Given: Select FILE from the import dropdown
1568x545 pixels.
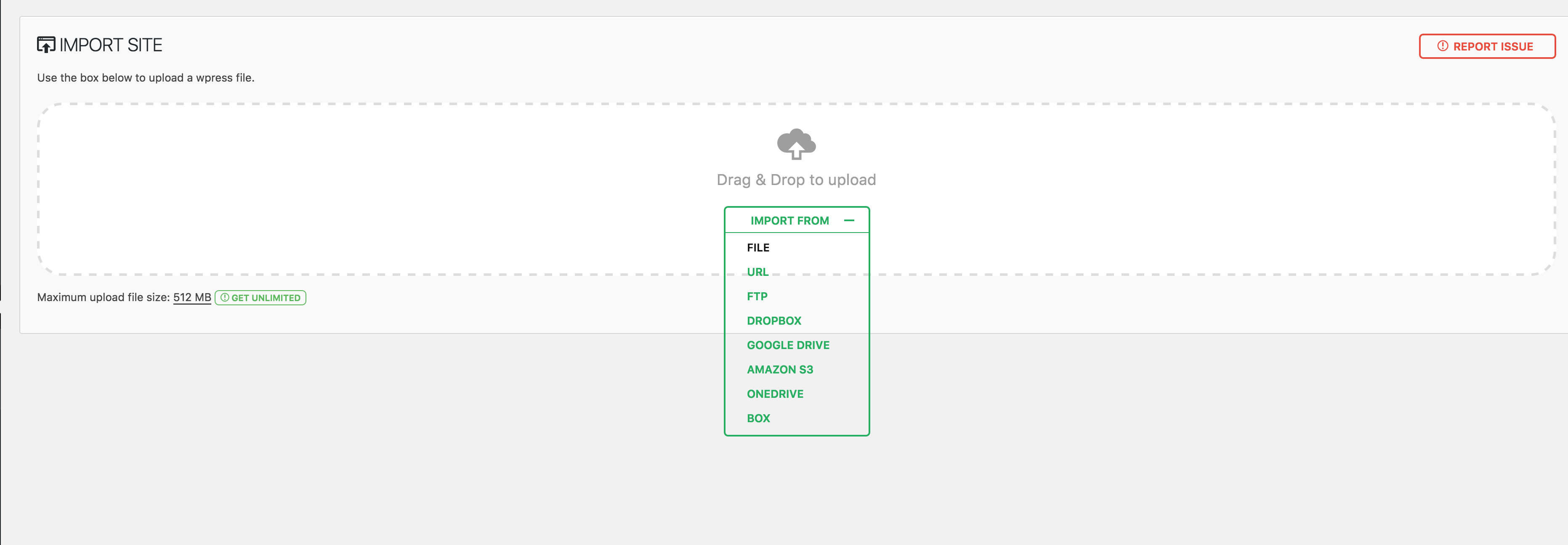Looking at the screenshot, I should 758,247.
